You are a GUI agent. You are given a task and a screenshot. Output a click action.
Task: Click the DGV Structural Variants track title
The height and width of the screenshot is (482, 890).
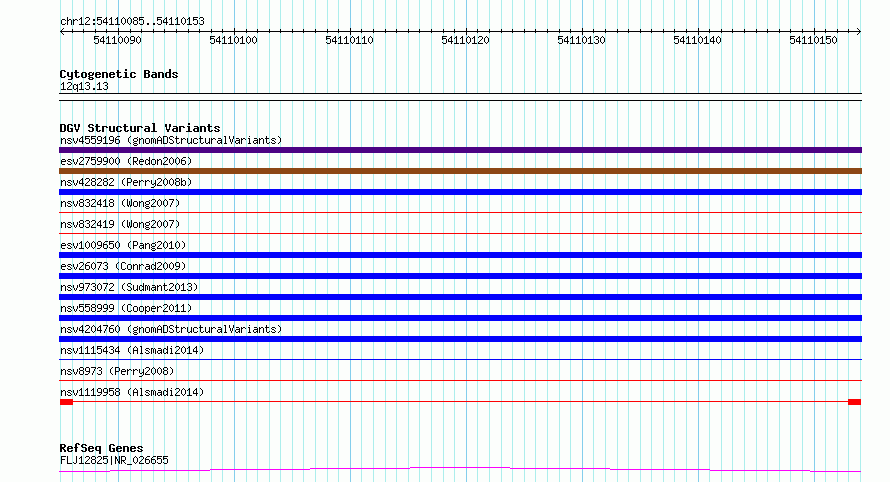coord(140,128)
